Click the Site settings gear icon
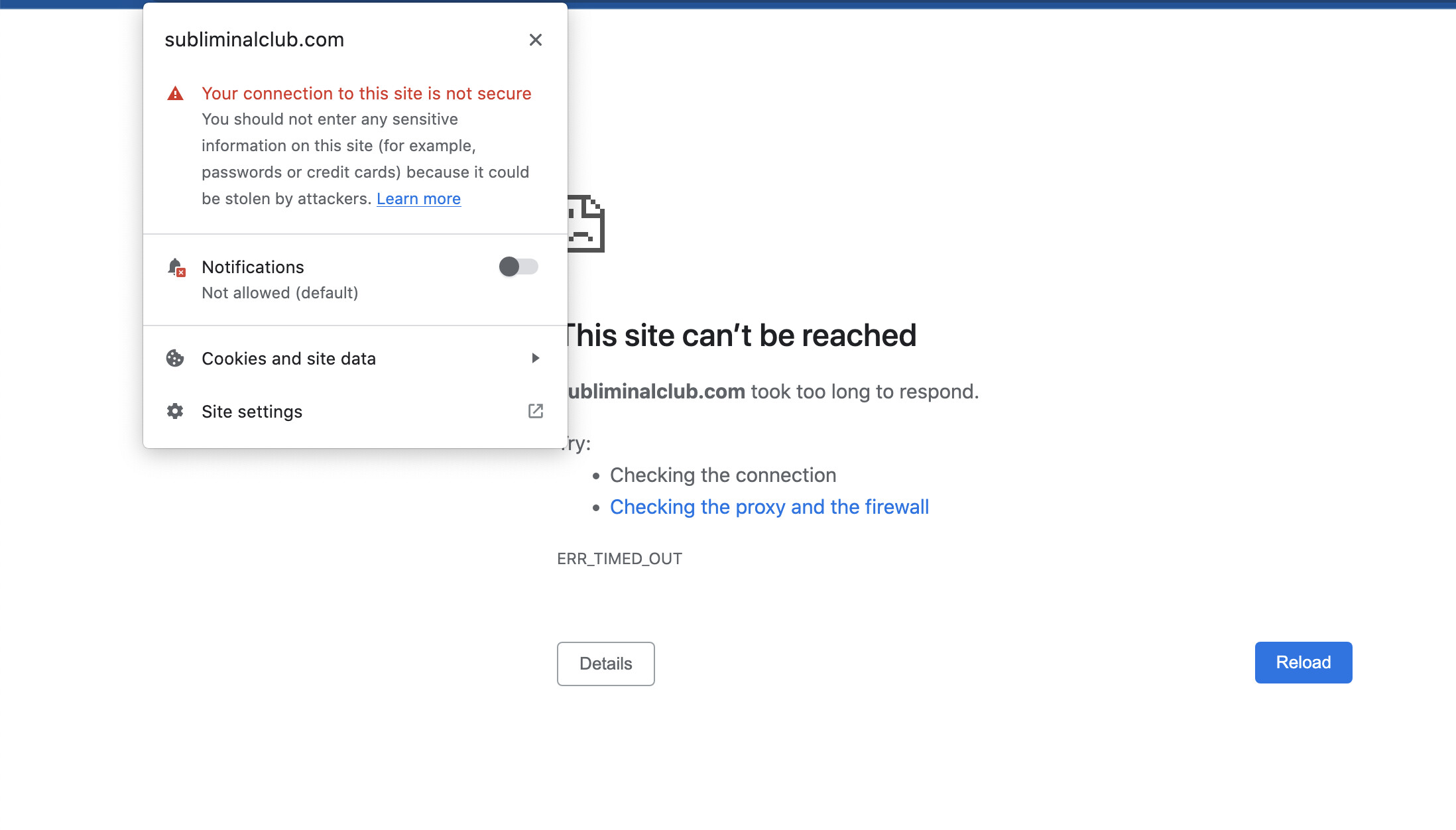1456x830 pixels. [x=175, y=412]
